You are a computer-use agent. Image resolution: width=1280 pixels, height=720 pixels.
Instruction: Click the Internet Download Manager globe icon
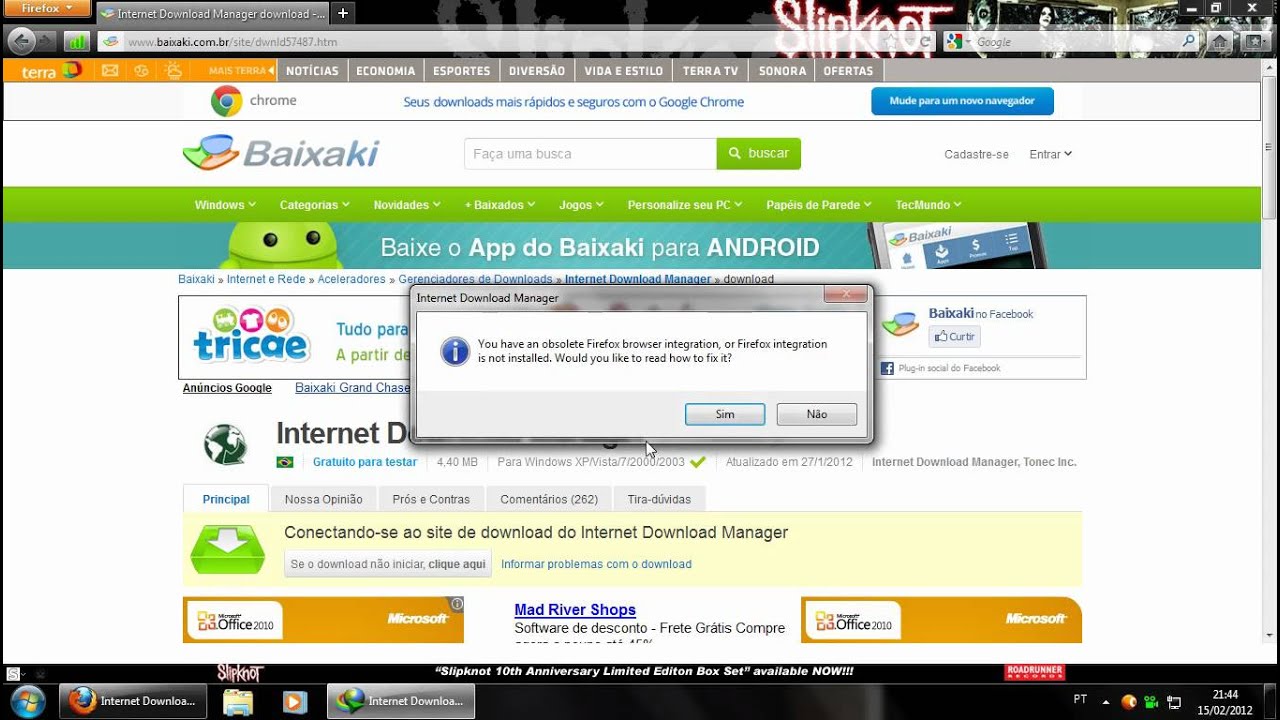coord(225,445)
